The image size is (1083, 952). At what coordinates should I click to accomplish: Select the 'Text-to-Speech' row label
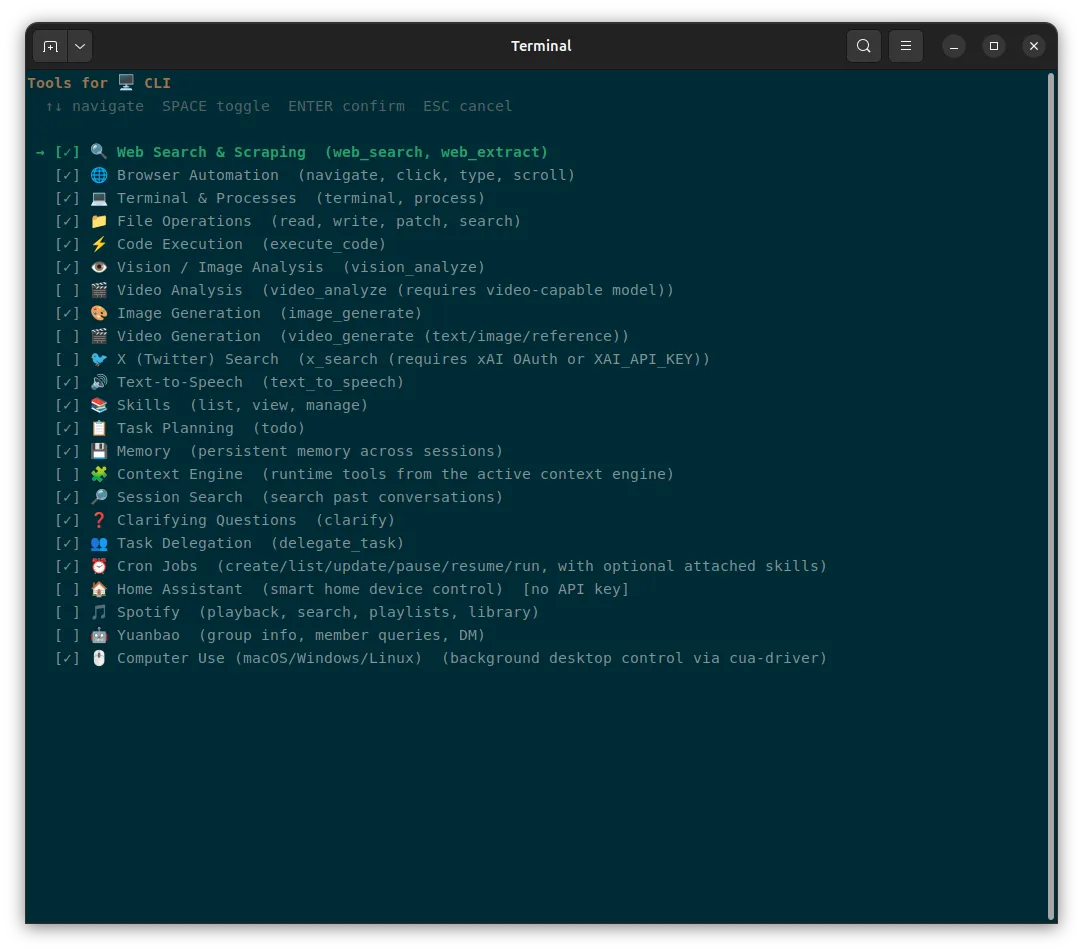[180, 382]
